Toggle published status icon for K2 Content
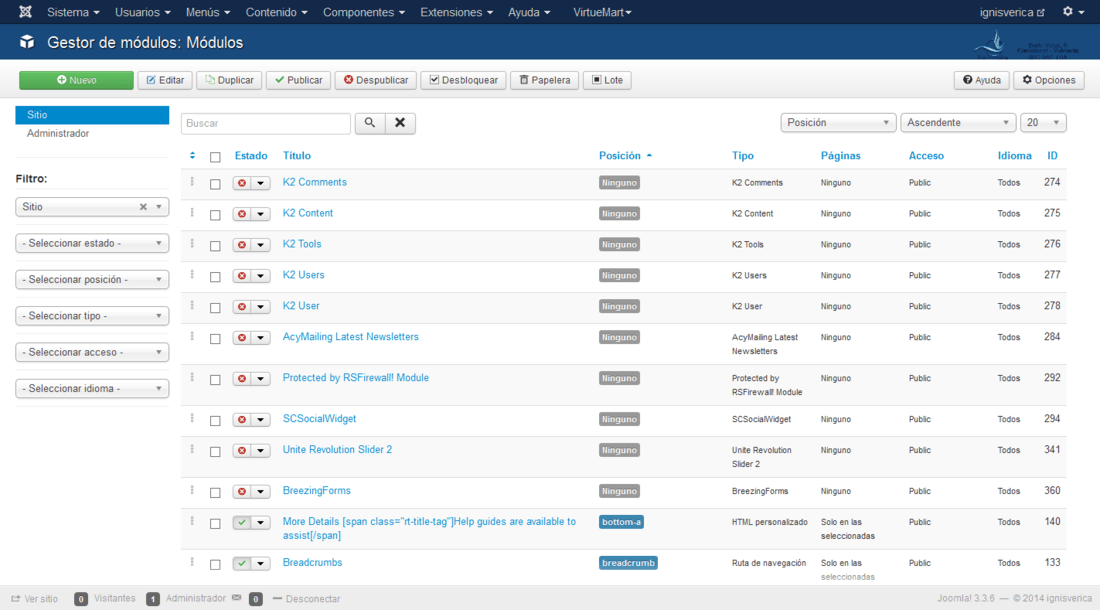 (242, 214)
